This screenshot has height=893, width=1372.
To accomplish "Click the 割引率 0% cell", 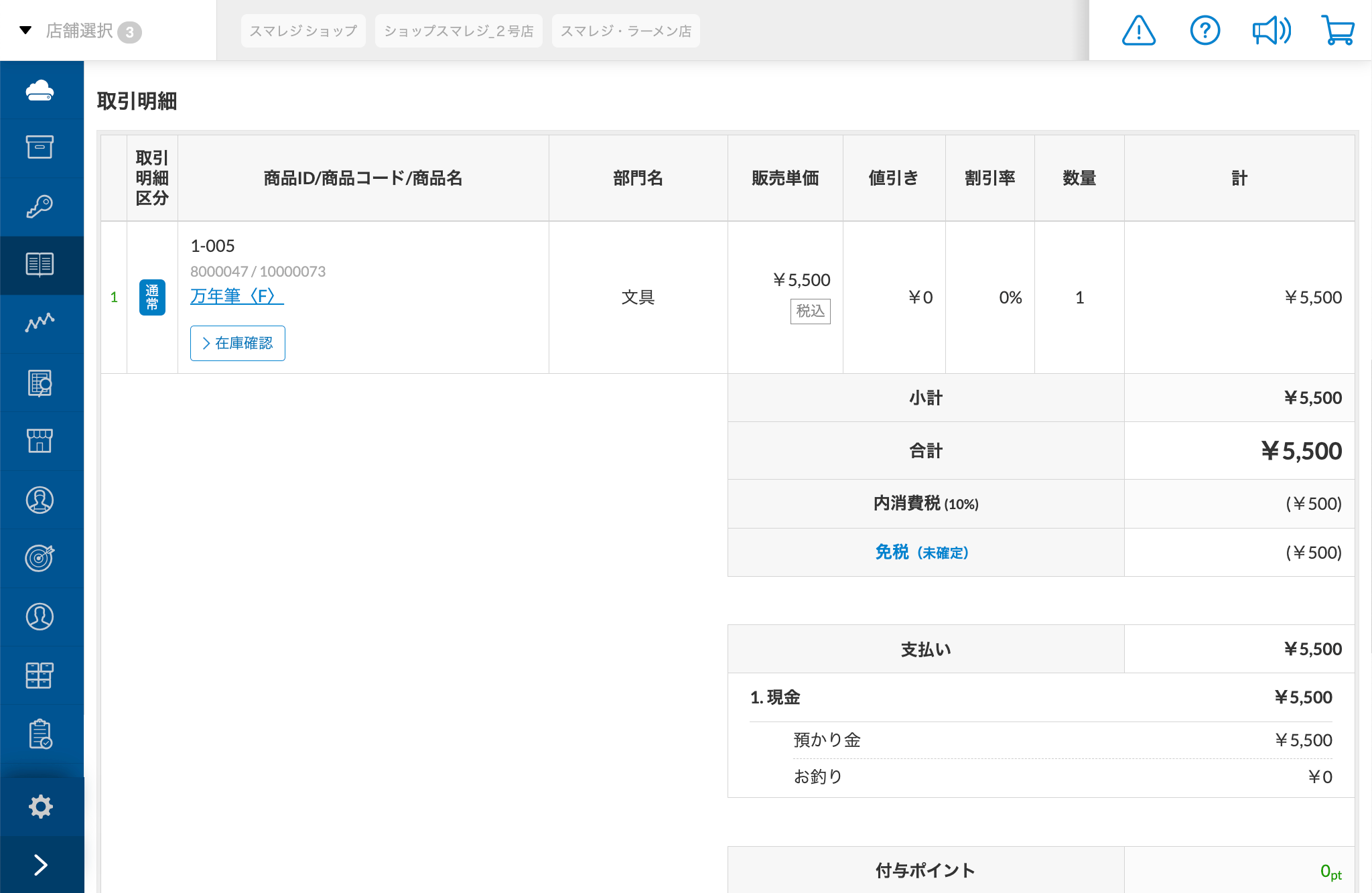I will click(x=990, y=297).
